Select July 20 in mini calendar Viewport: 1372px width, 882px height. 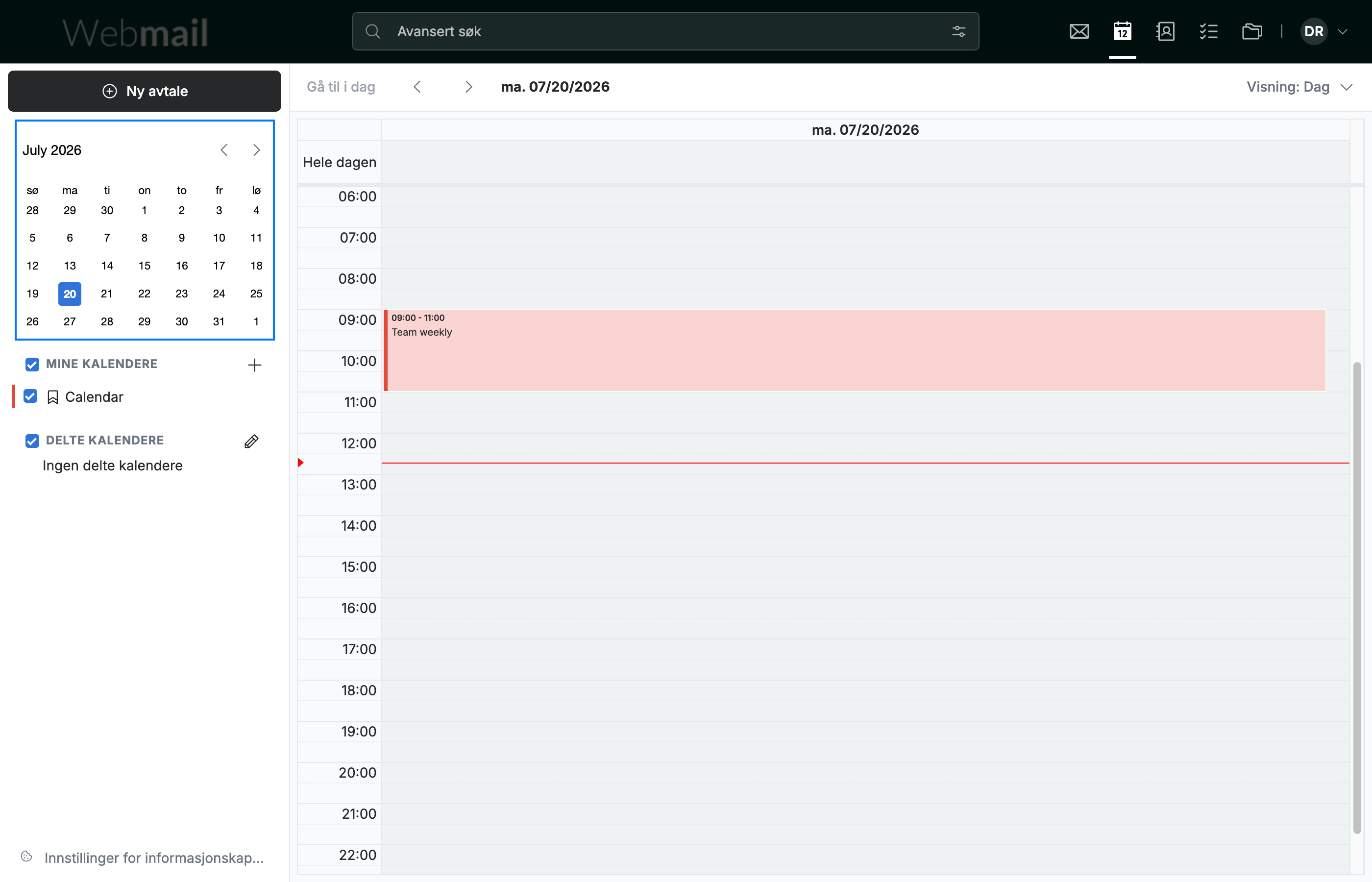tap(70, 294)
